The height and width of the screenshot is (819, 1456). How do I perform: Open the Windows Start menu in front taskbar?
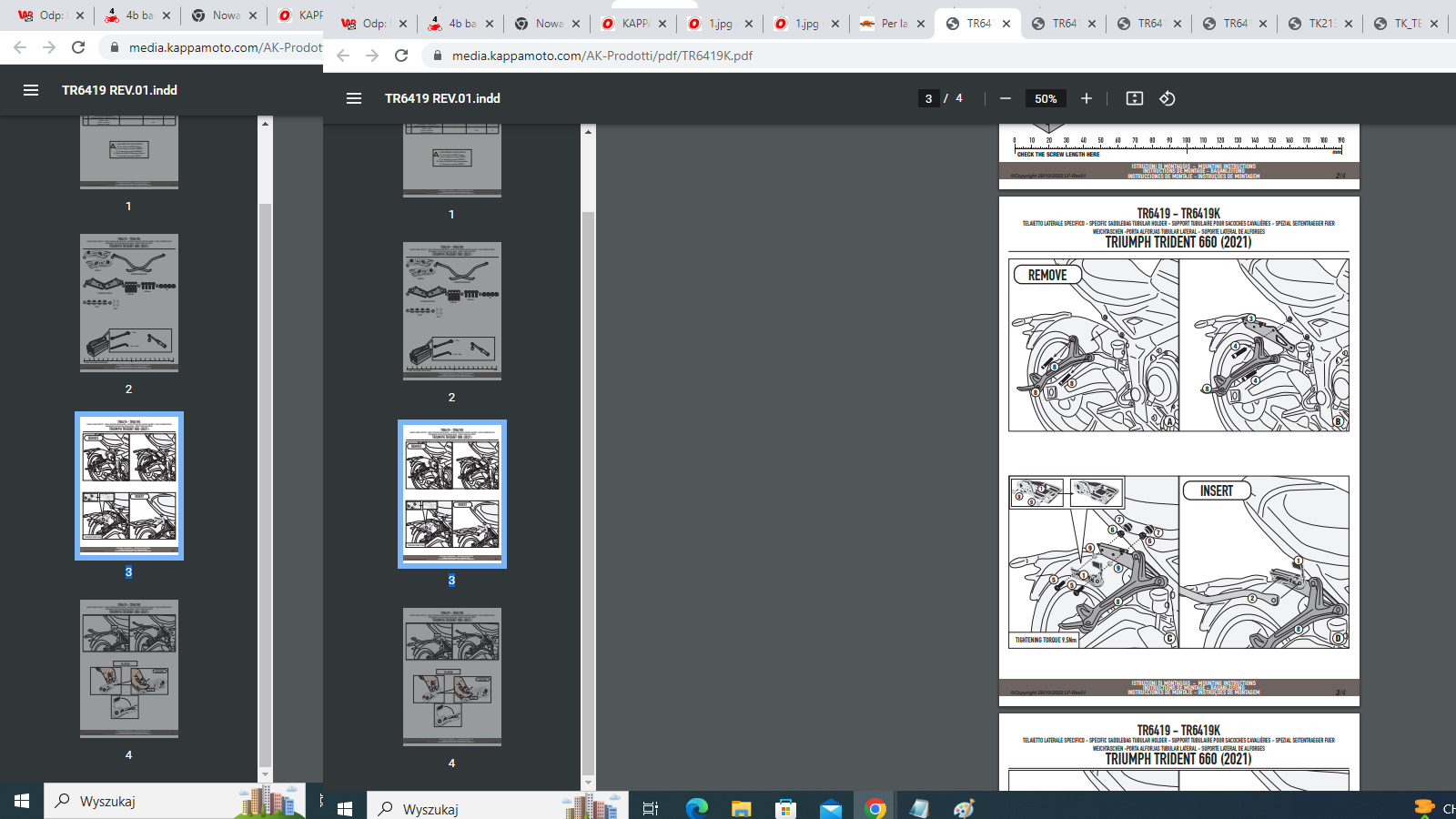[345, 808]
